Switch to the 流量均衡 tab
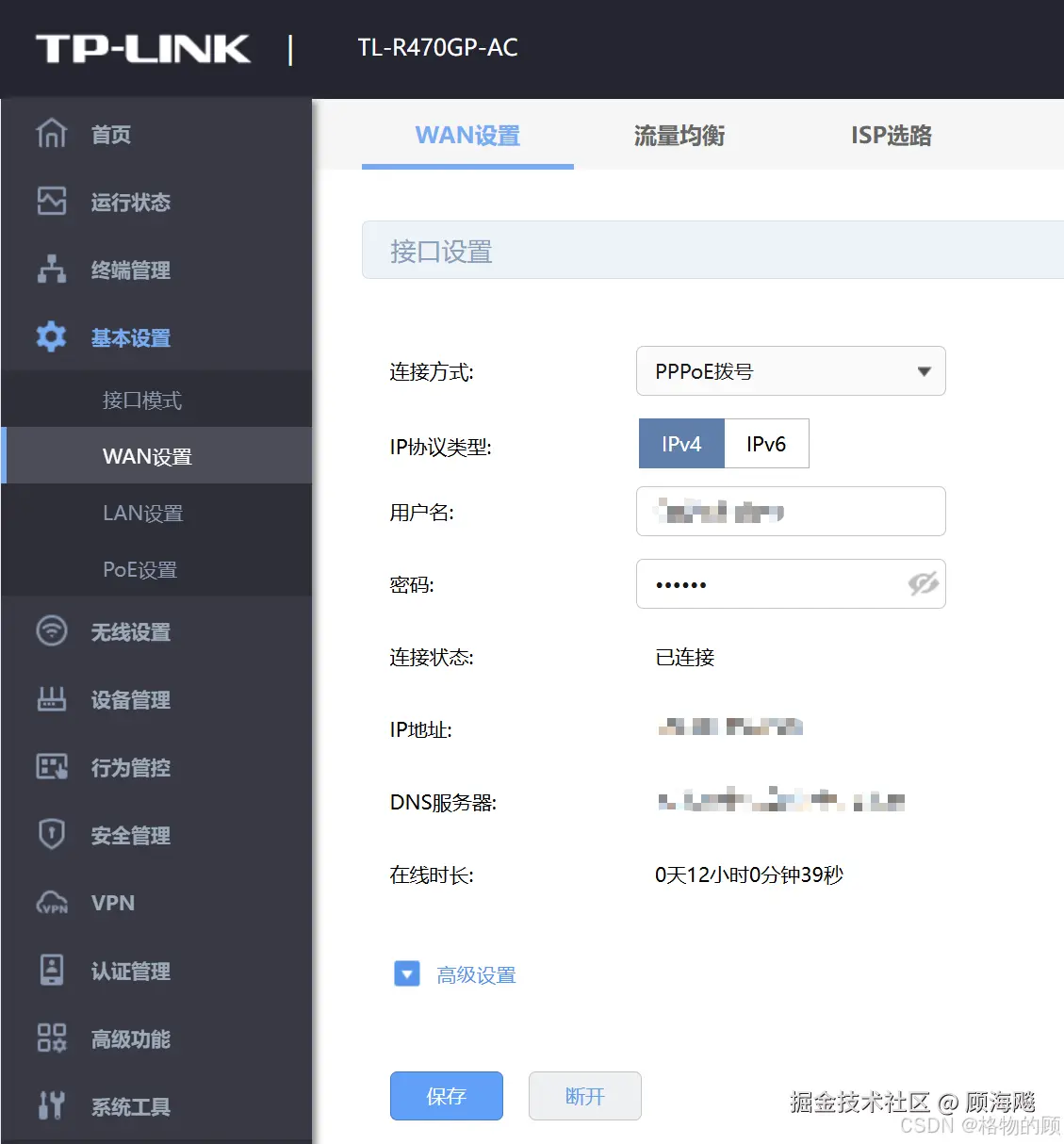This screenshot has width=1064, height=1144. click(679, 136)
